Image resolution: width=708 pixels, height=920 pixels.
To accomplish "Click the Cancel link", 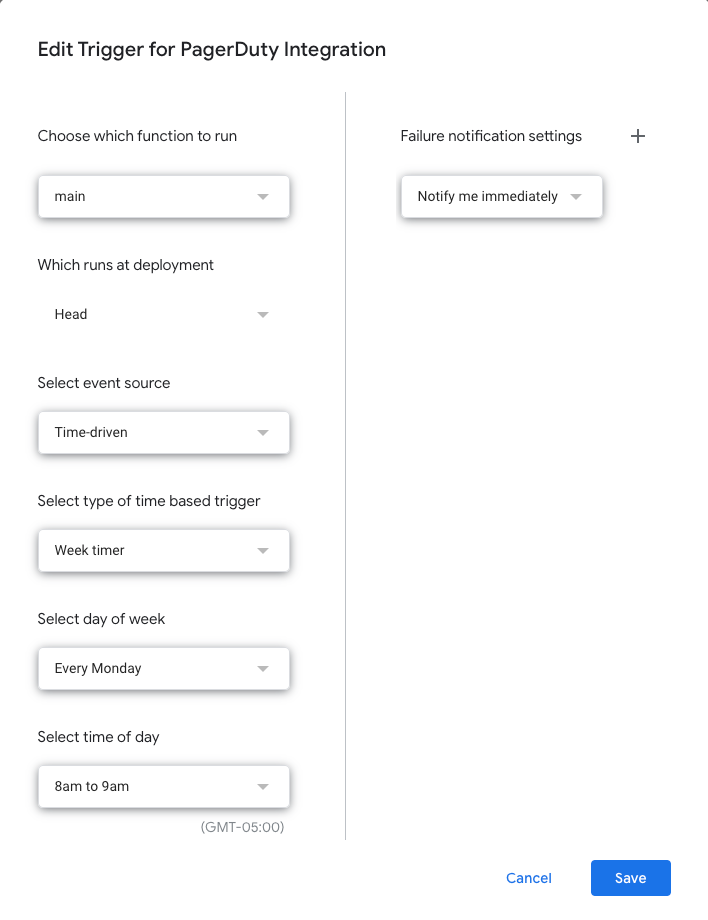I will click(528, 877).
